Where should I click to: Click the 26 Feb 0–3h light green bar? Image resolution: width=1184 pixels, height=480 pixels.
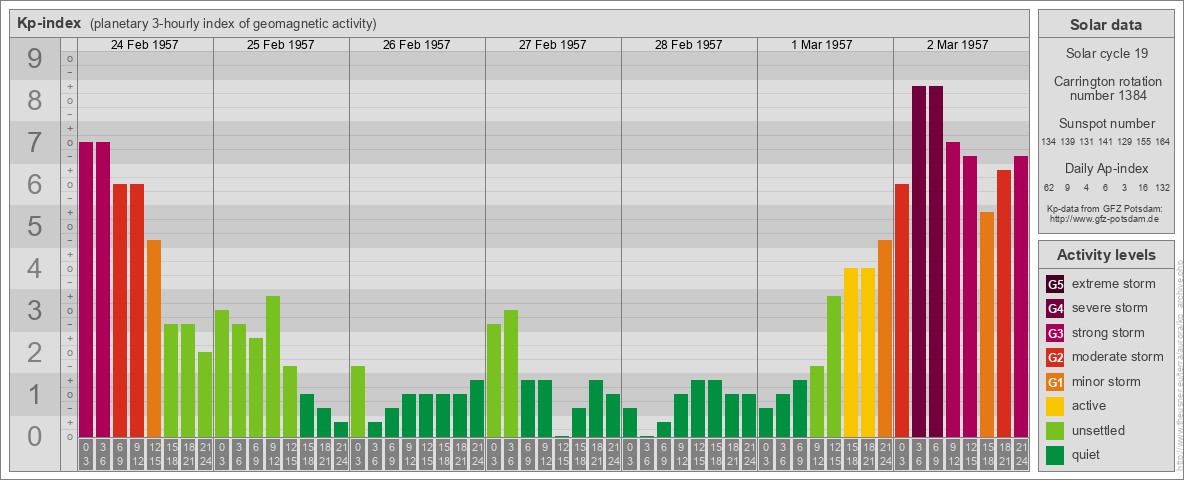pos(358,402)
